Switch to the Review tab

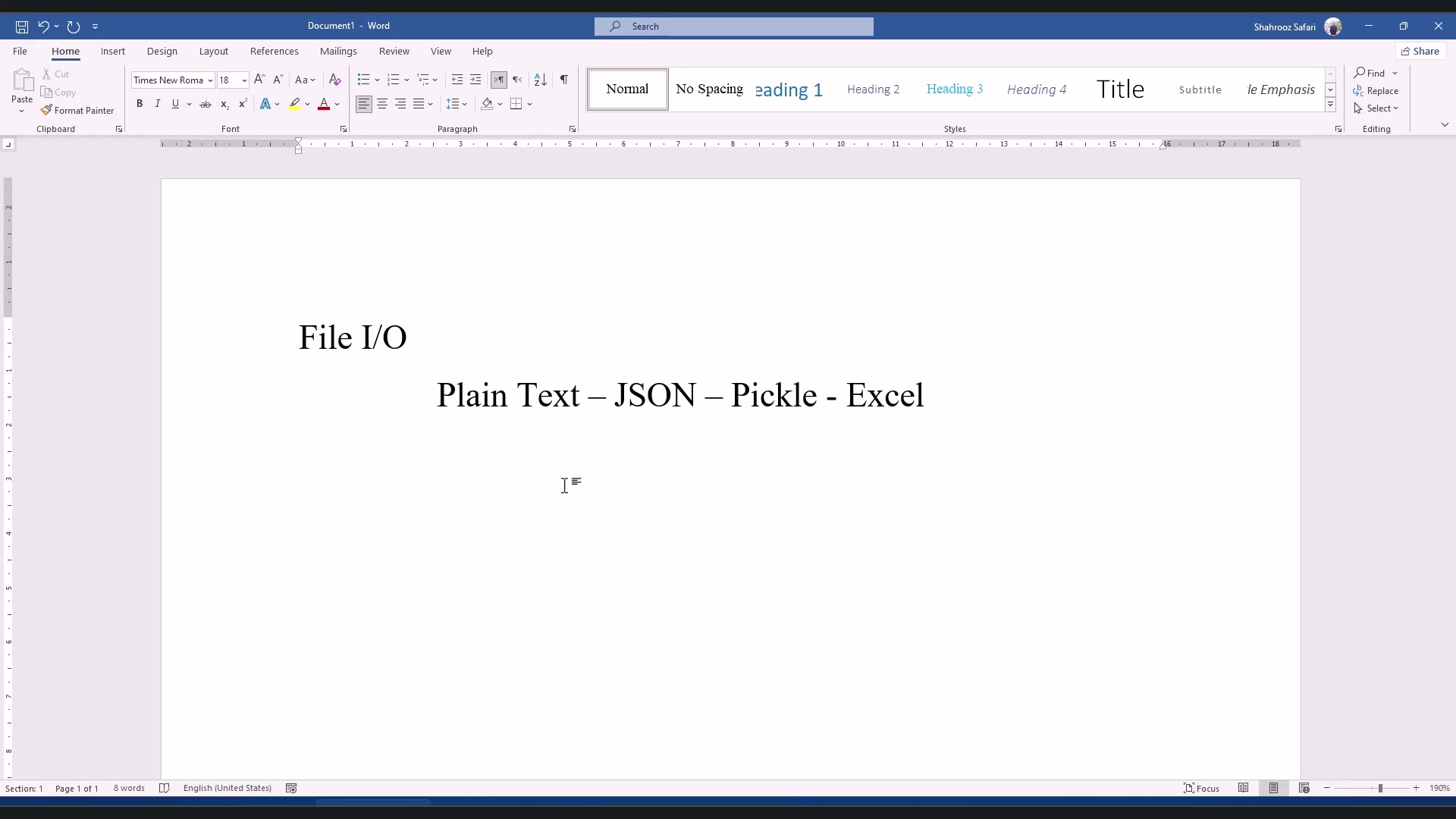394,52
